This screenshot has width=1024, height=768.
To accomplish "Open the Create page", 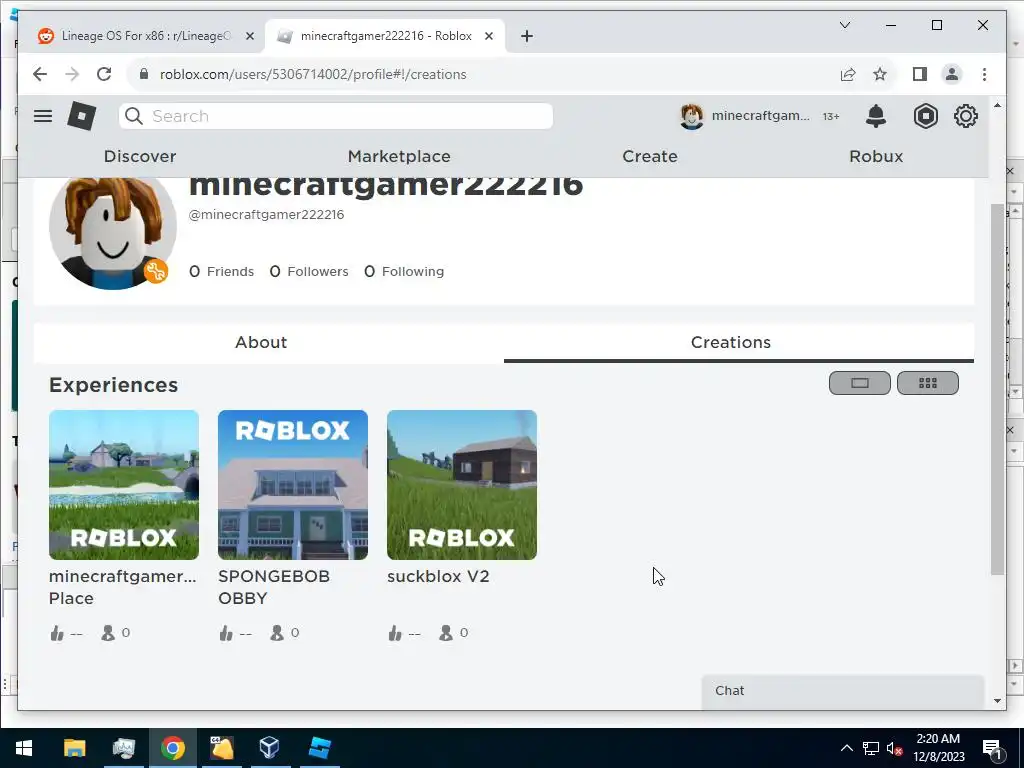I will (x=649, y=156).
